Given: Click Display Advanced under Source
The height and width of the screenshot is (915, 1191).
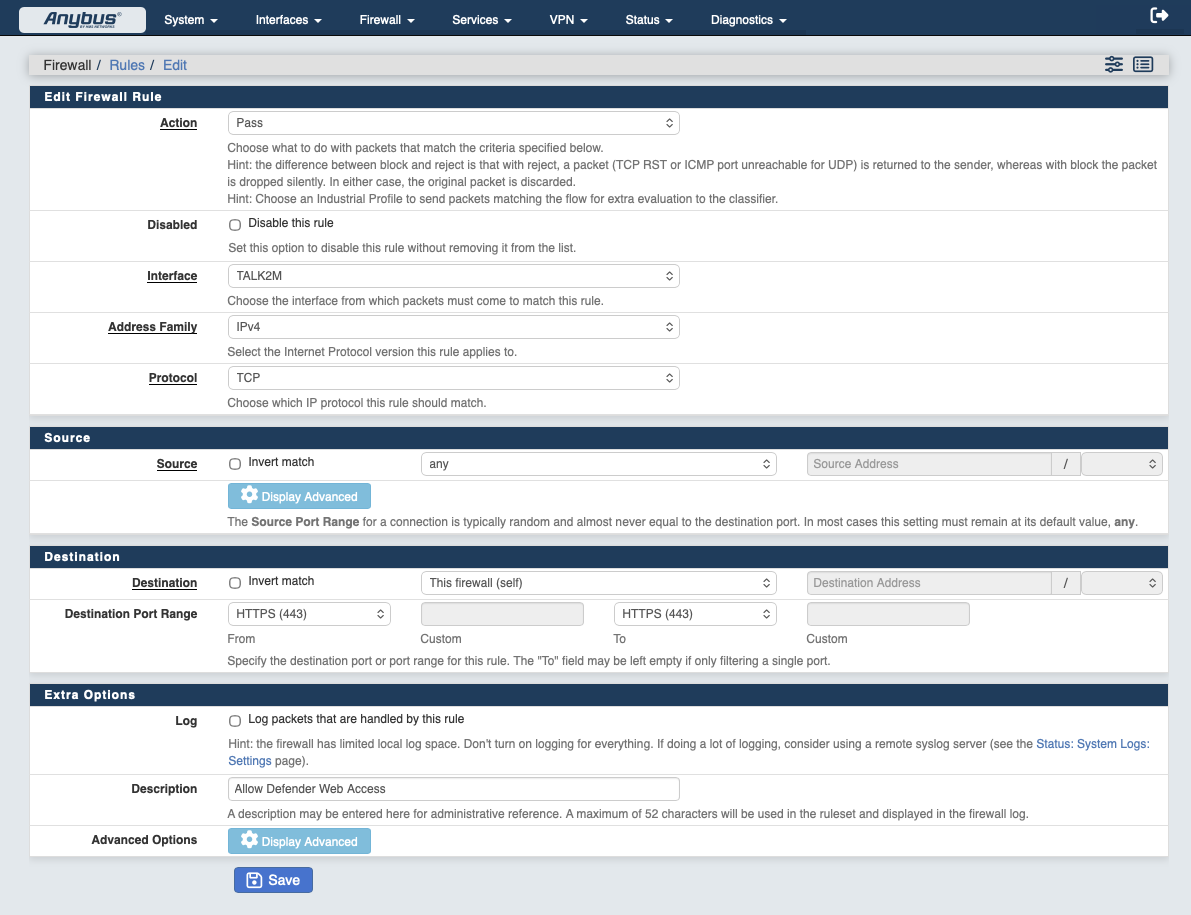Looking at the screenshot, I should pyautogui.click(x=299, y=496).
